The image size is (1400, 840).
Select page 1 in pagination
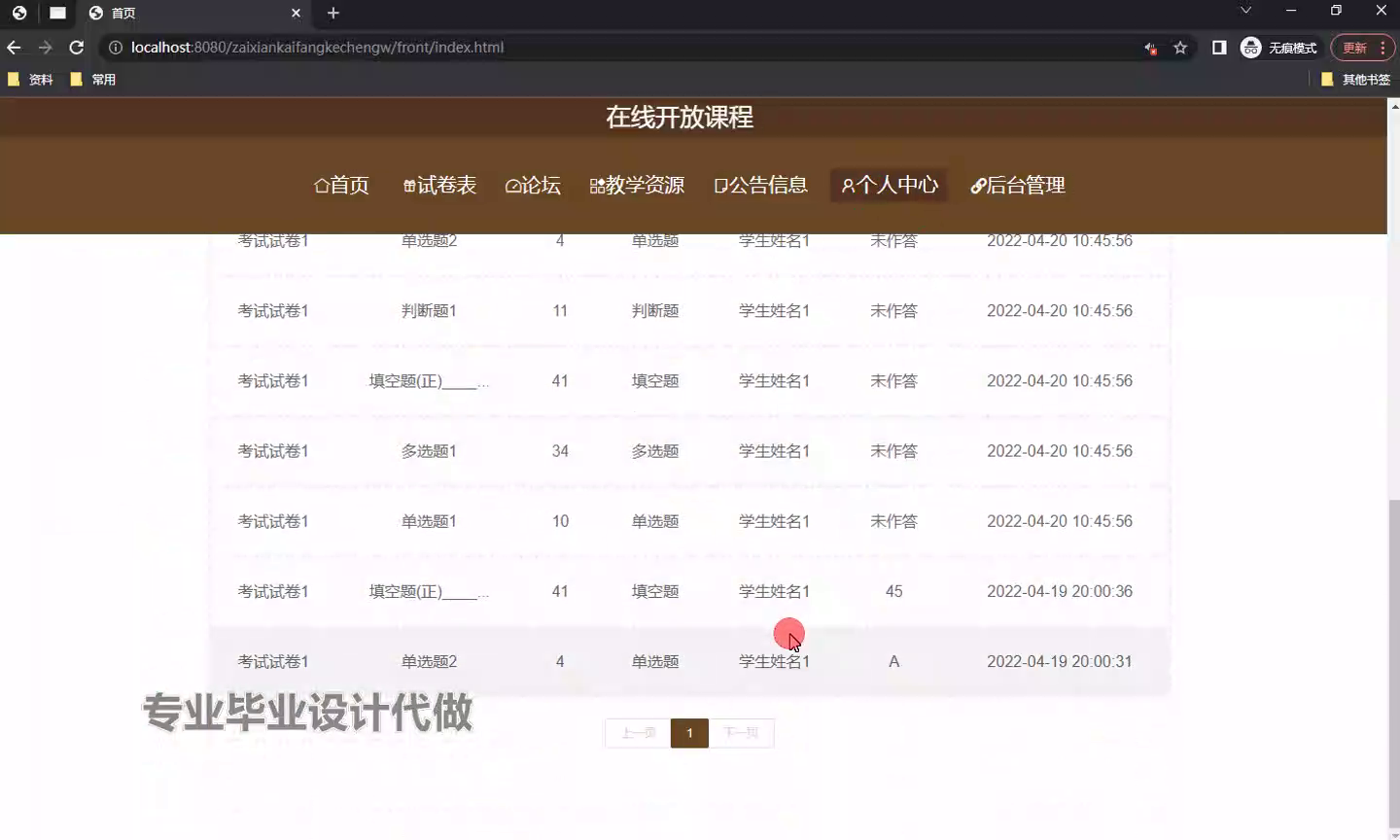pos(689,733)
